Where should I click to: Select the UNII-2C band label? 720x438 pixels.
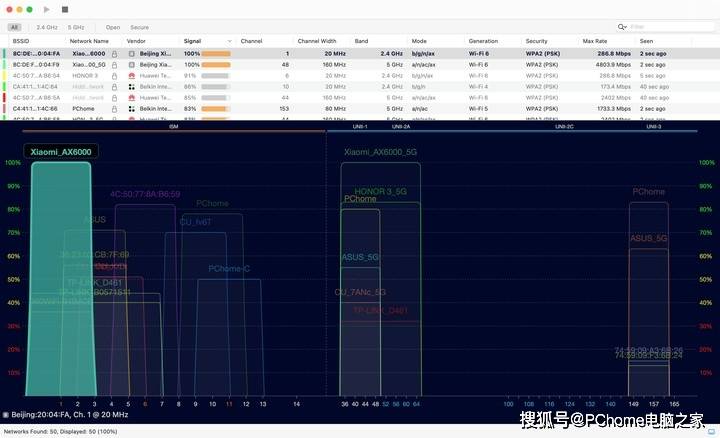coord(564,126)
